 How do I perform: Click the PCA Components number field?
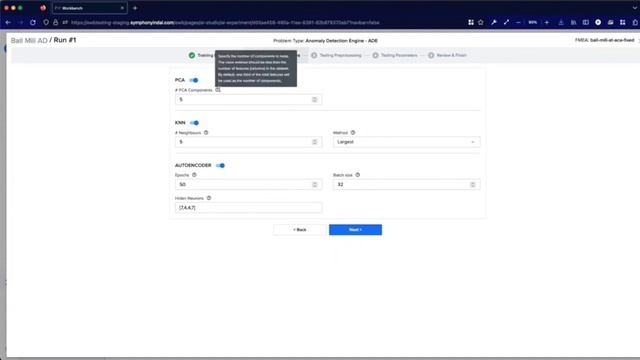(248, 100)
